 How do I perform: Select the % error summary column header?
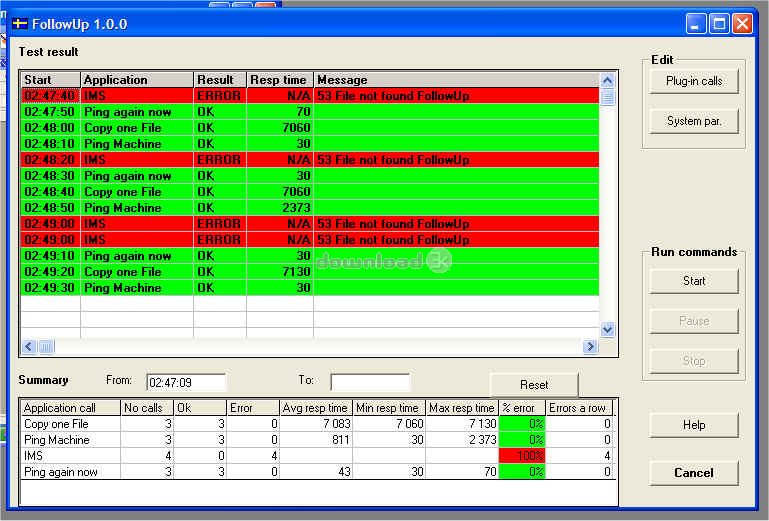coord(522,408)
